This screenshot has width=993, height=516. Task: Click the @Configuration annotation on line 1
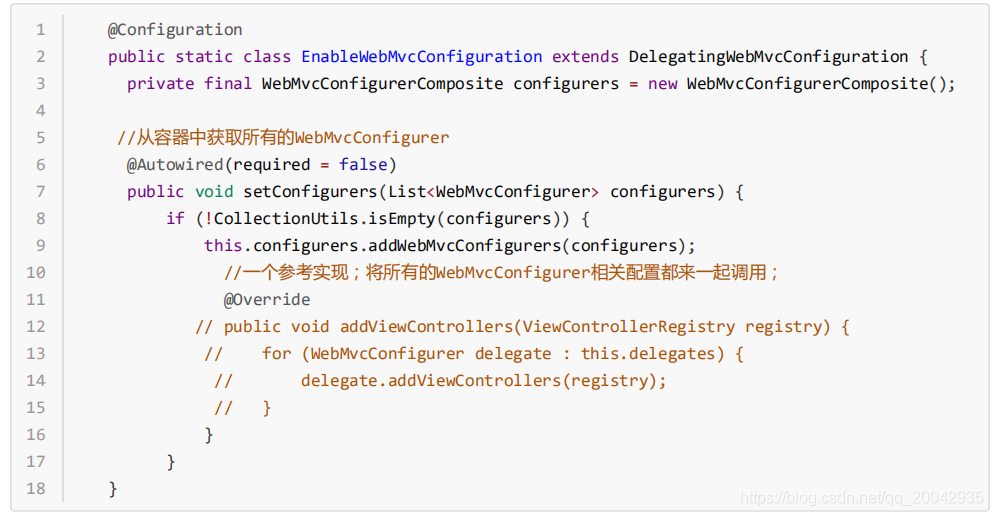coord(175,30)
